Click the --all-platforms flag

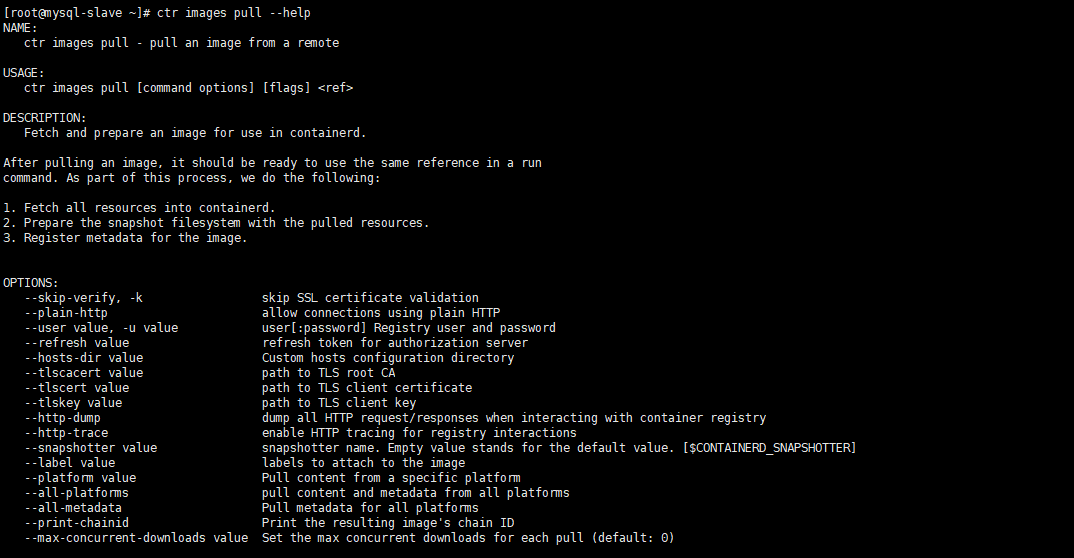tap(77, 494)
